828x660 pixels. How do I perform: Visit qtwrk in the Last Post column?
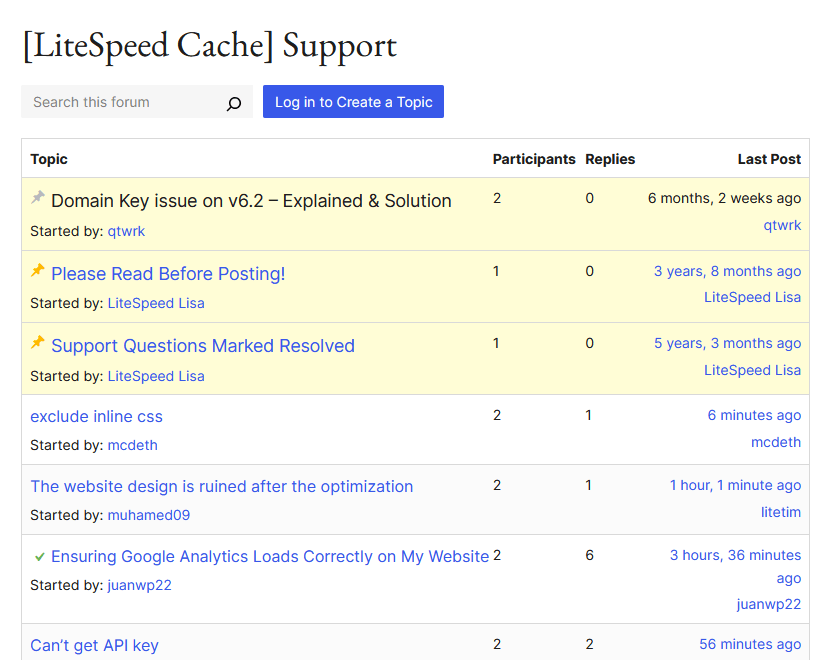pyautogui.click(x=782, y=225)
